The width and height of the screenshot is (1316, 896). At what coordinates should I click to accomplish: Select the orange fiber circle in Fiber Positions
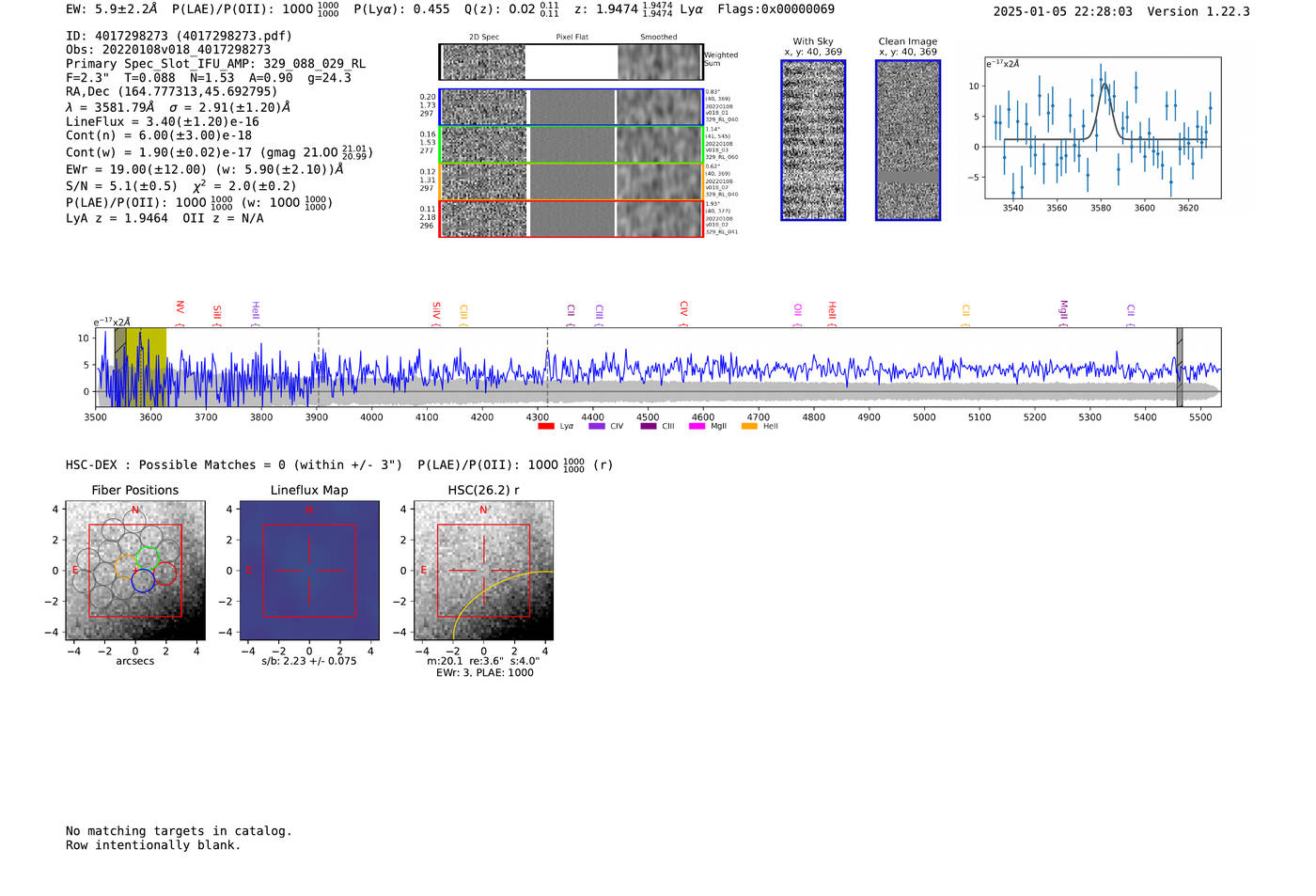click(126, 566)
